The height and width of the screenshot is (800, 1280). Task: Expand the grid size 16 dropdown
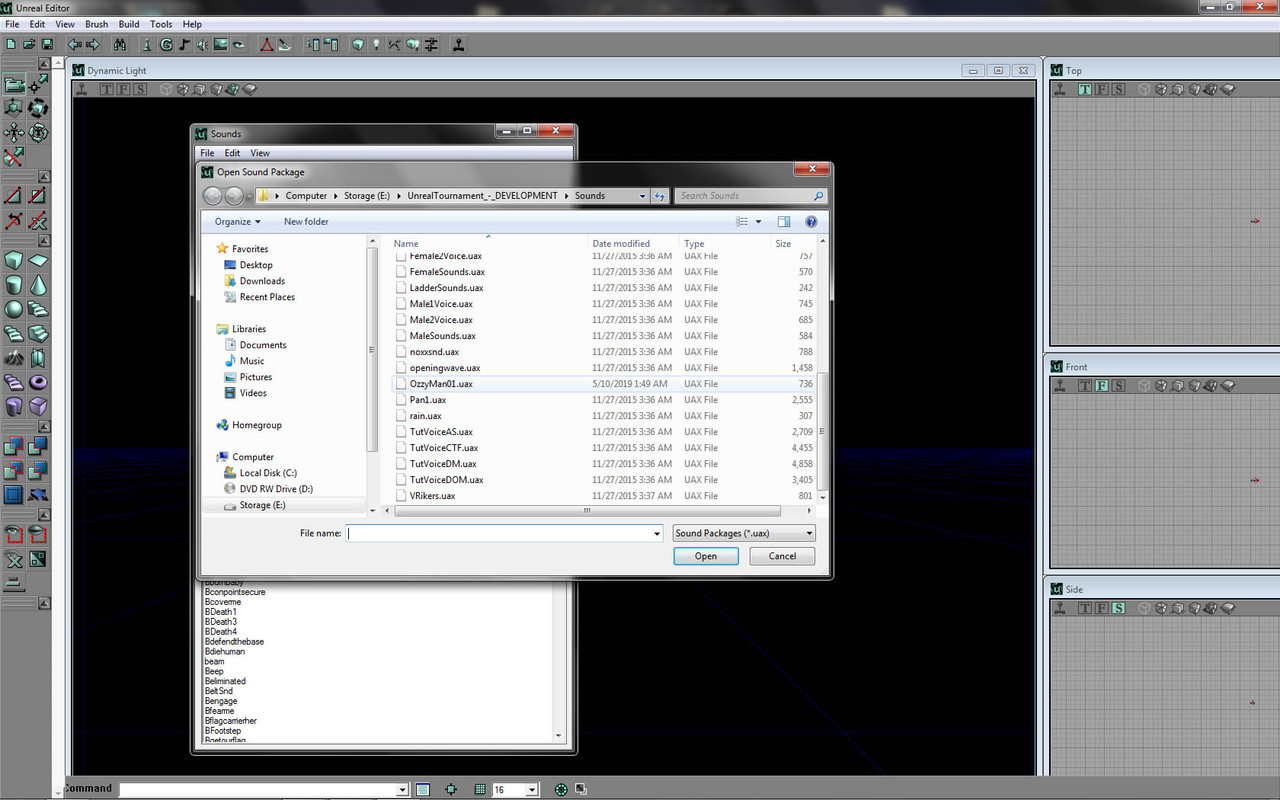point(532,790)
